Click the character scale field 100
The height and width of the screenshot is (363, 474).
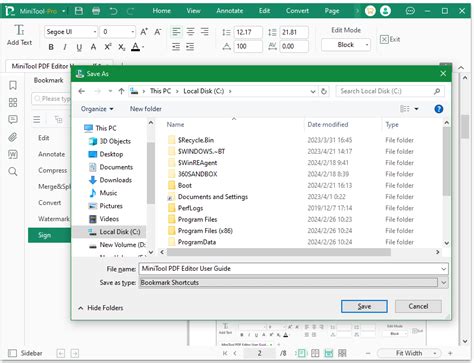click(248, 46)
